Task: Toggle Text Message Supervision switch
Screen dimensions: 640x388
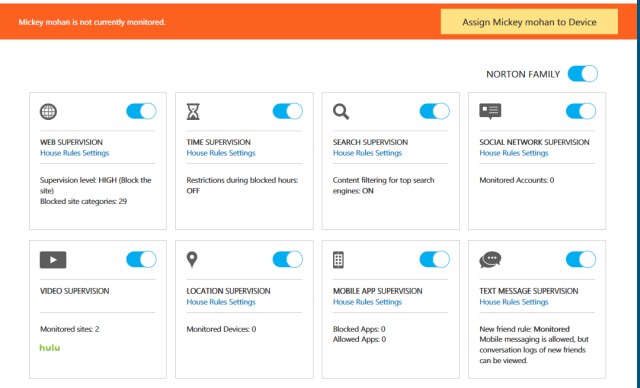Action: [581, 259]
